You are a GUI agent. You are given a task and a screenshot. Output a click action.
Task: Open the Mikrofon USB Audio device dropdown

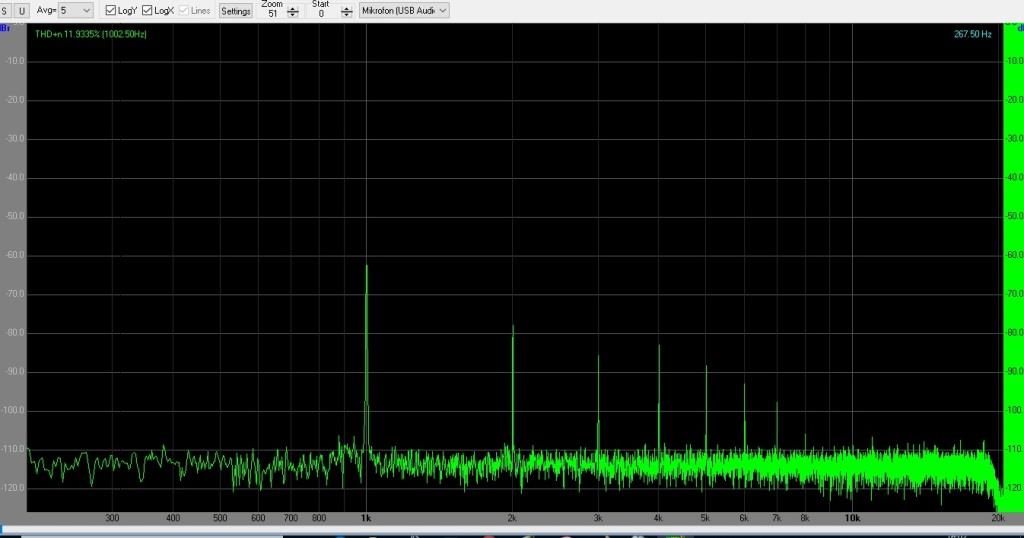click(x=404, y=10)
